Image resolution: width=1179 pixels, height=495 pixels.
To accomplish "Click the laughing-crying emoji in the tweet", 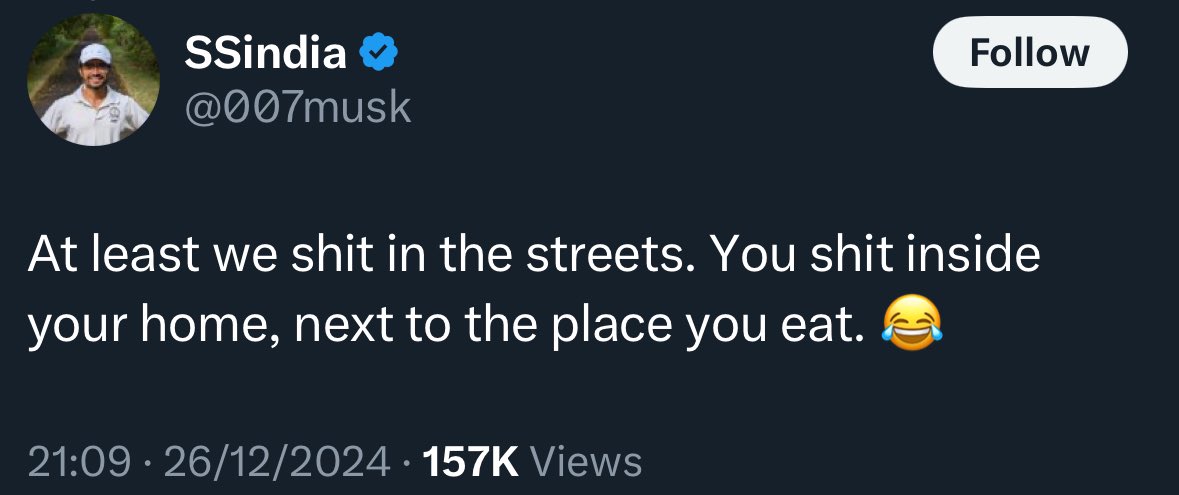I will [911, 325].
